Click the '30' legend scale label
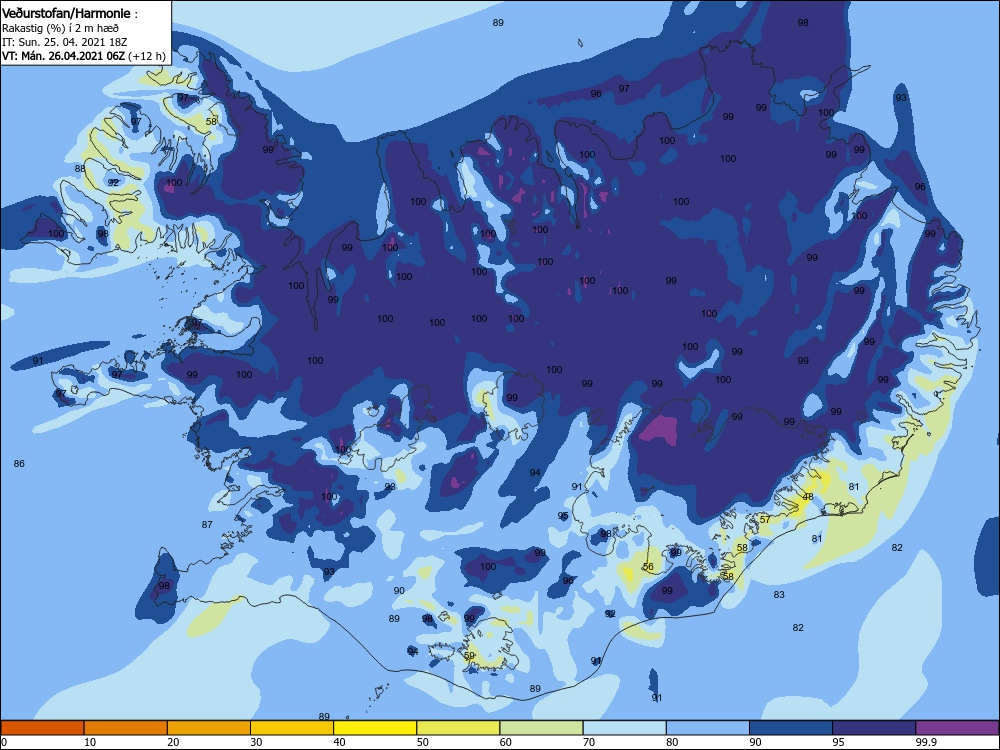This screenshot has height=750, width=1000. click(256, 742)
